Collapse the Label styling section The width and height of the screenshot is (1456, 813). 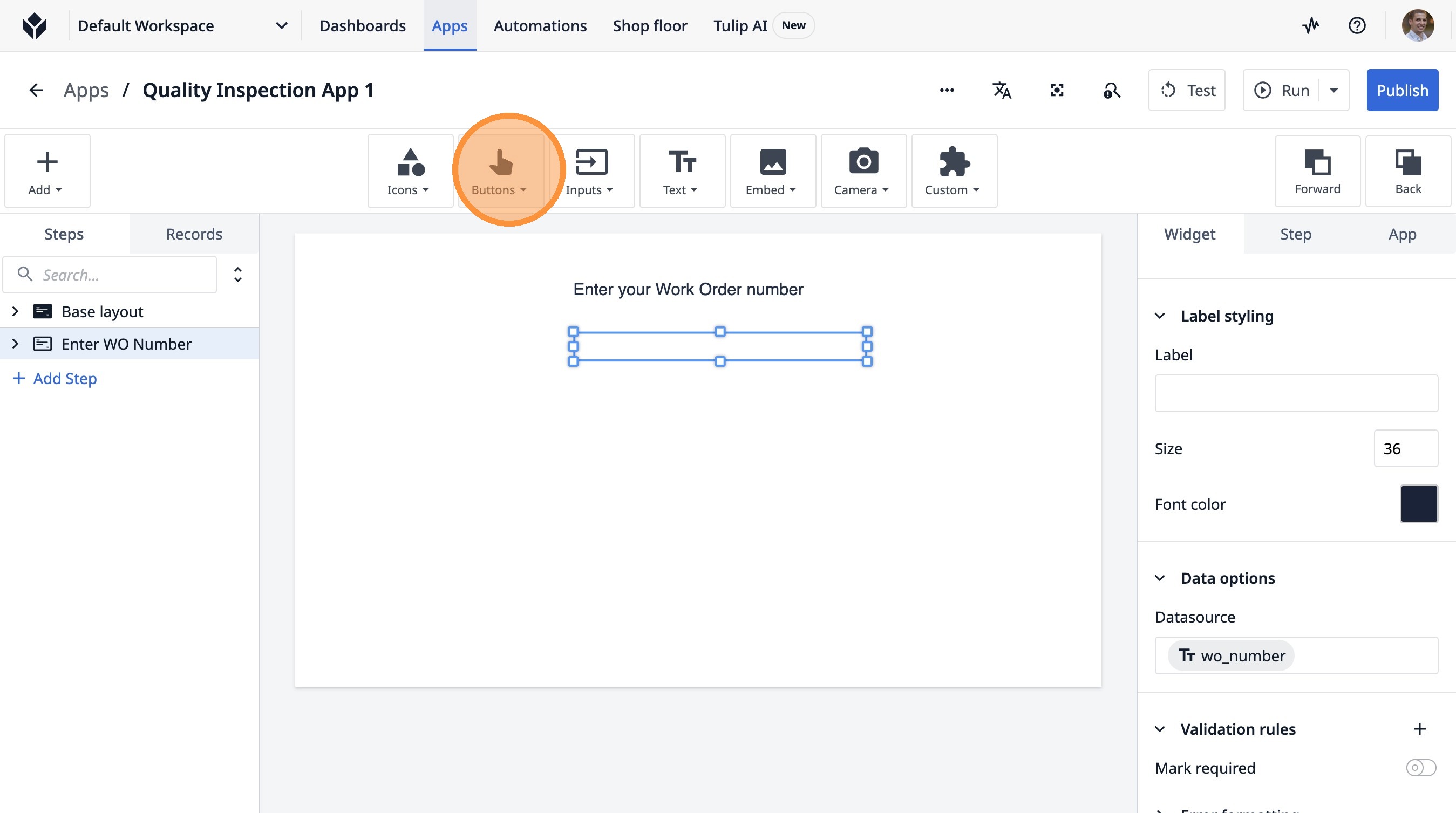coord(1160,316)
